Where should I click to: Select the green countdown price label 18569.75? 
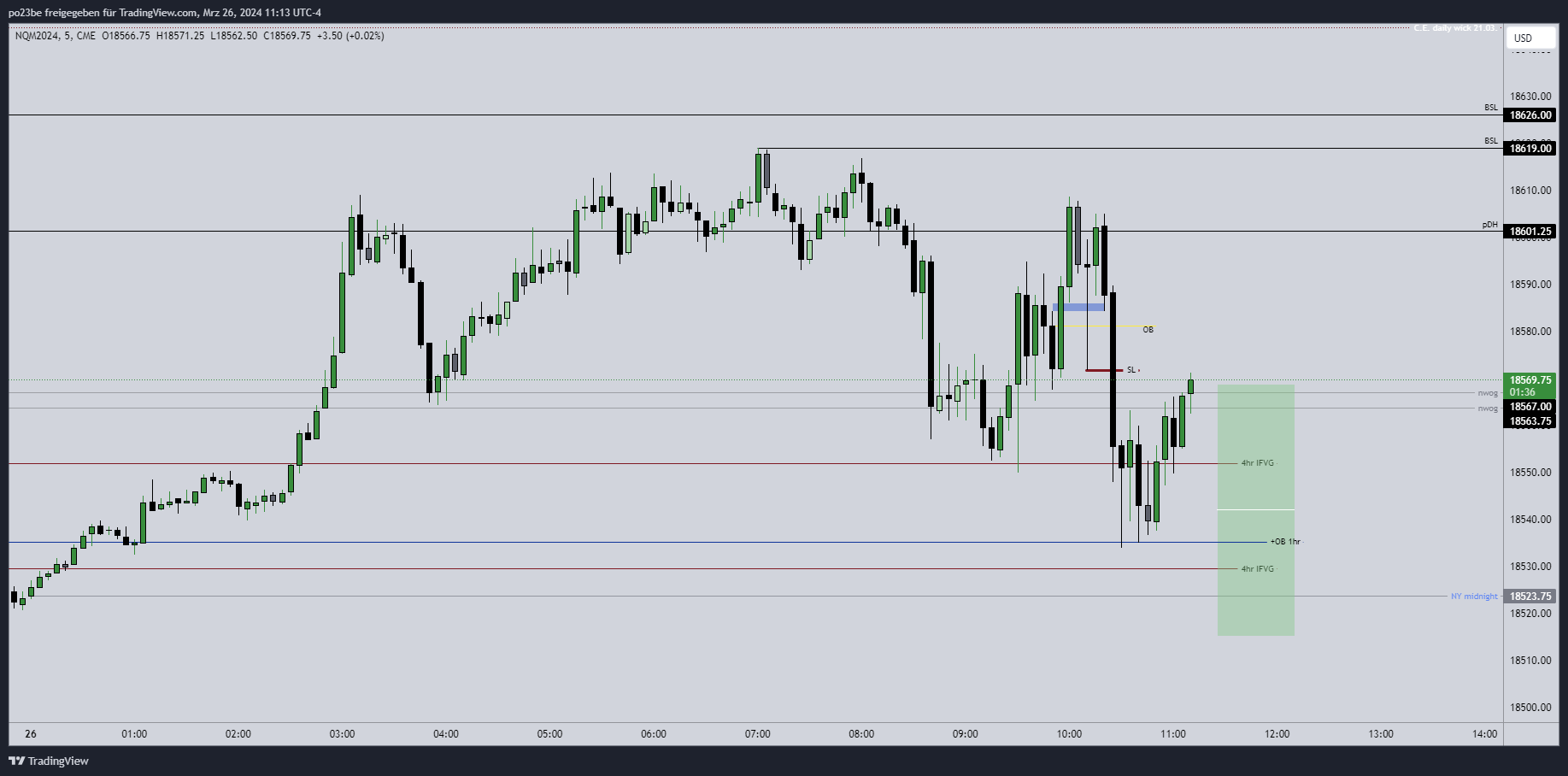click(x=1531, y=379)
